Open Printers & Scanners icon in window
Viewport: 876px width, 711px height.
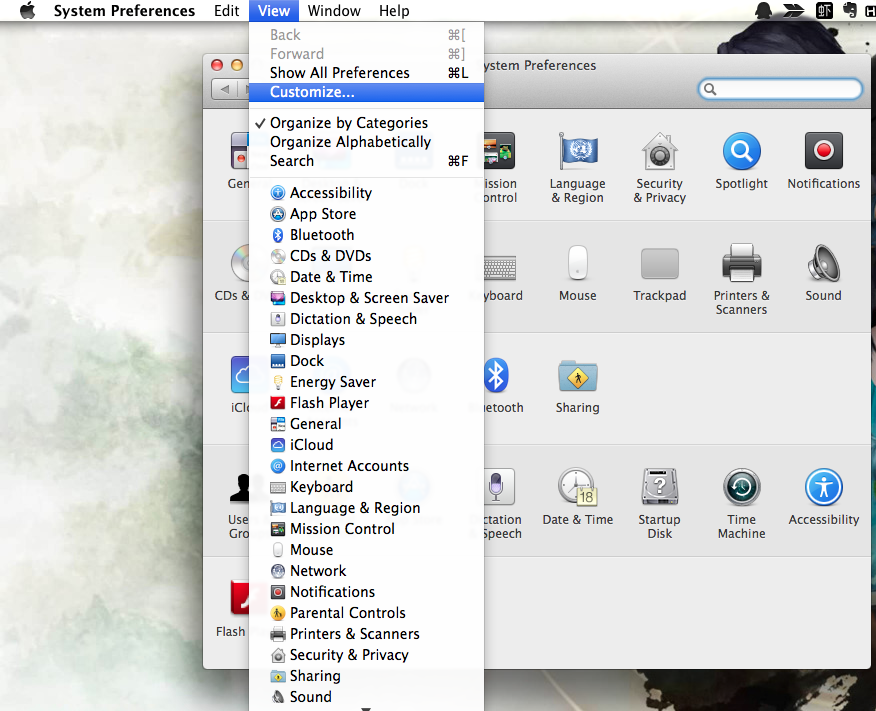(x=741, y=263)
